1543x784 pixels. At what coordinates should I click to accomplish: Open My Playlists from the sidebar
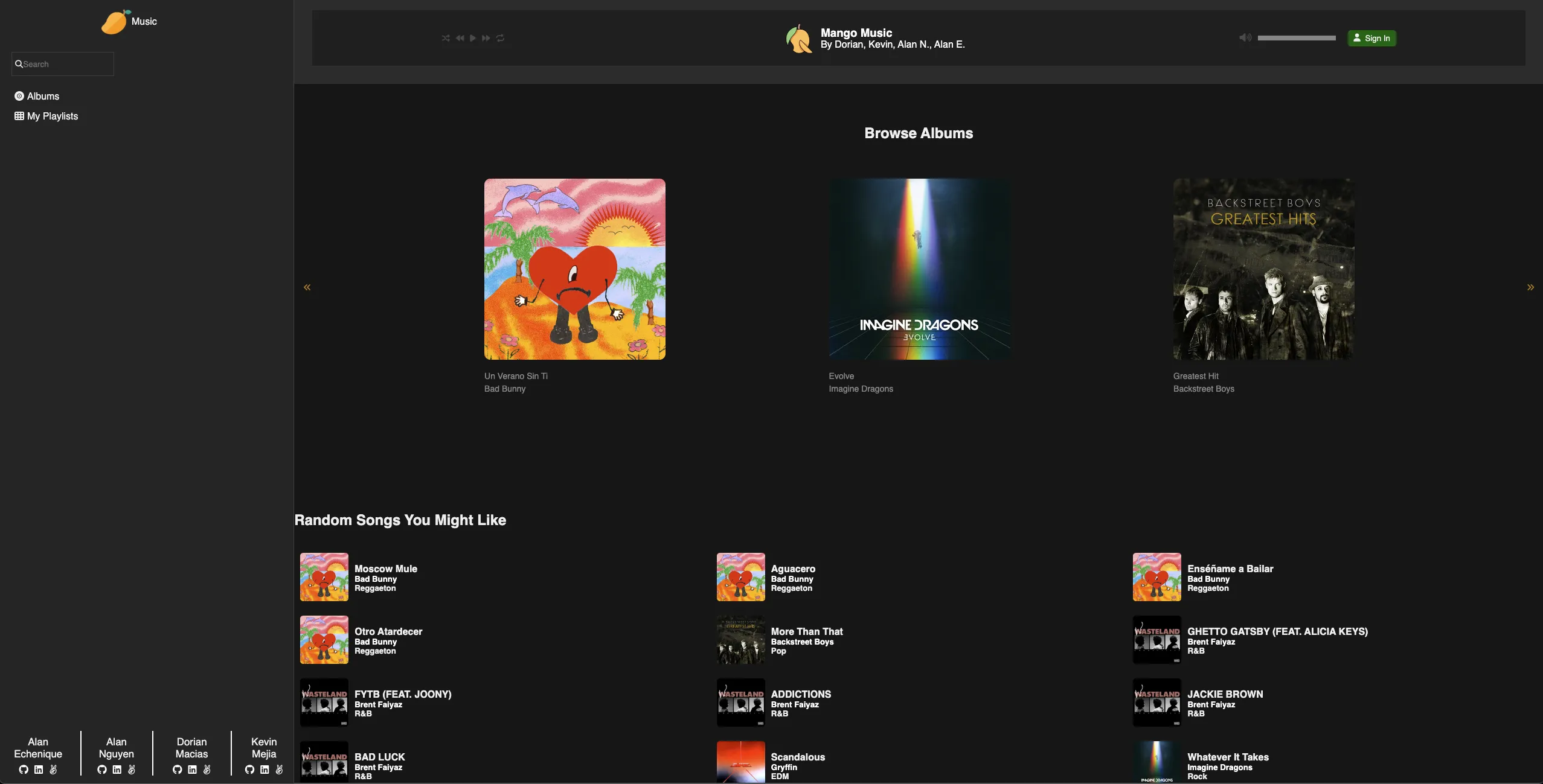(51, 115)
